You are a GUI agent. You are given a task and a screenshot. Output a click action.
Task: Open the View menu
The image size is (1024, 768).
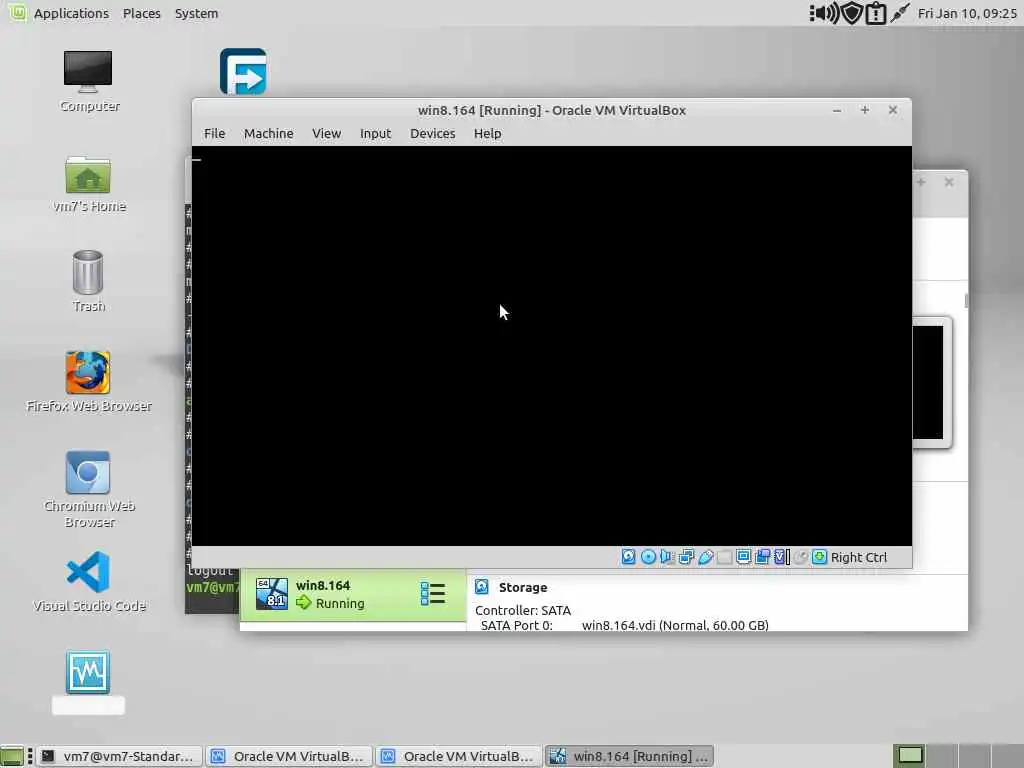tap(326, 133)
